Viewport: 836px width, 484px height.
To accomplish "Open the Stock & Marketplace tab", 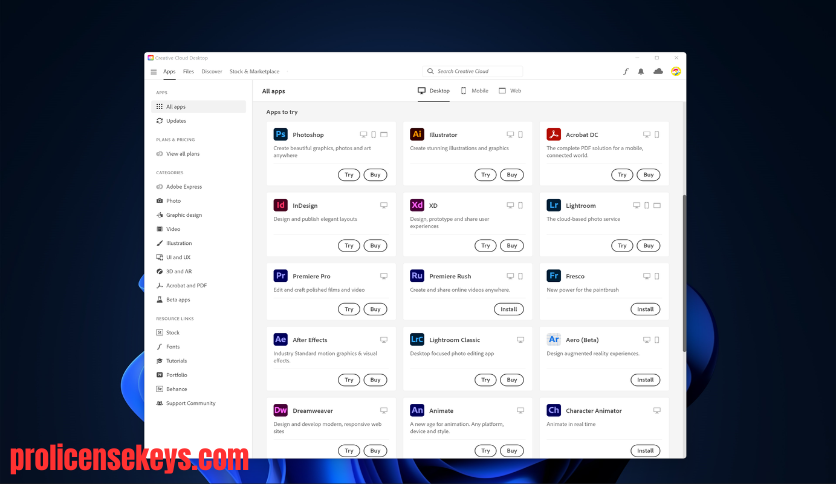I will point(254,71).
